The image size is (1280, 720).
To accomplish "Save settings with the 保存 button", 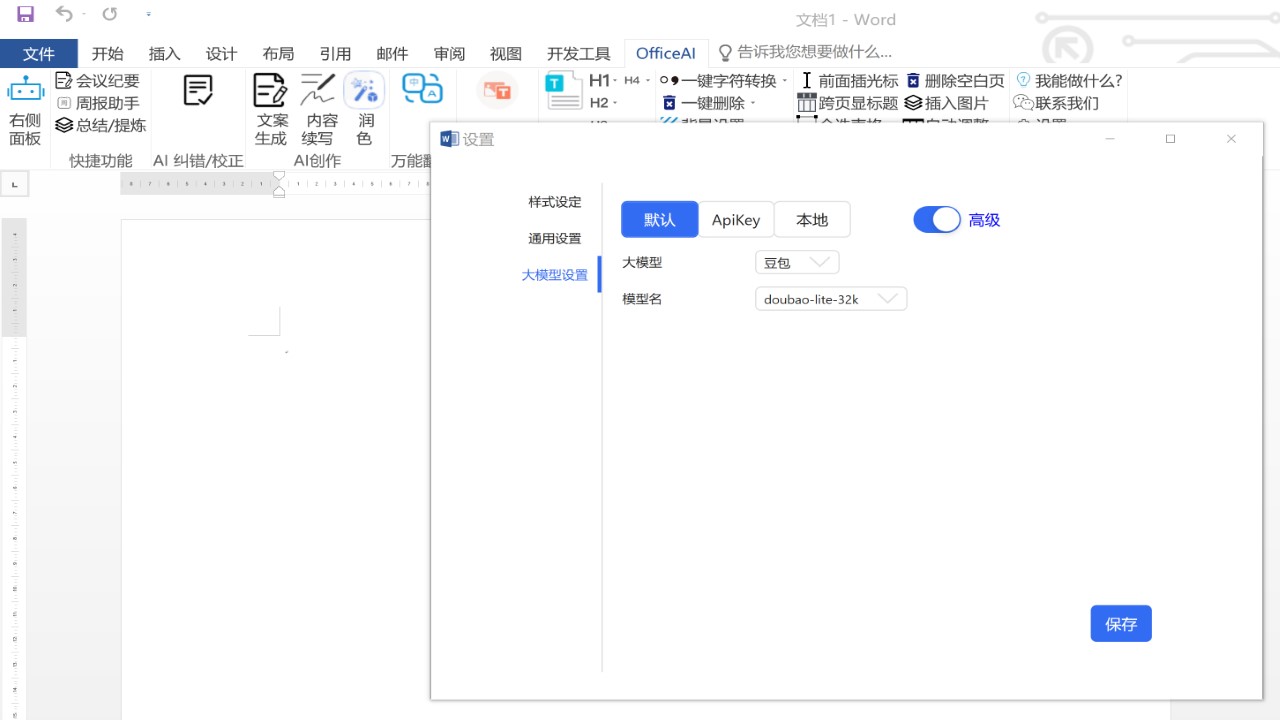I will [x=1120, y=623].
